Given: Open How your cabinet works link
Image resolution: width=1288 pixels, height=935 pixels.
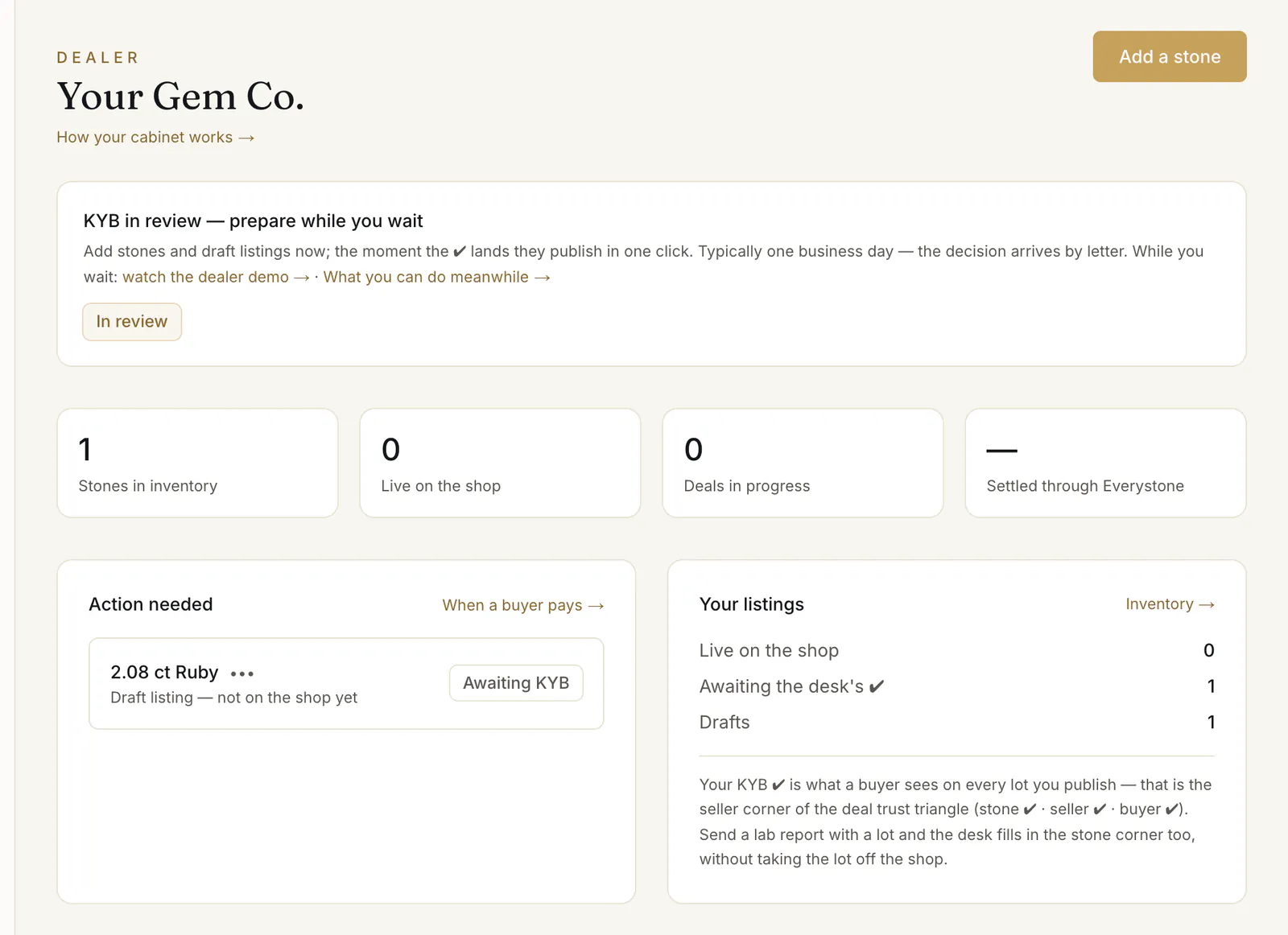Looking at the screenshot, I should coord(155,138).
